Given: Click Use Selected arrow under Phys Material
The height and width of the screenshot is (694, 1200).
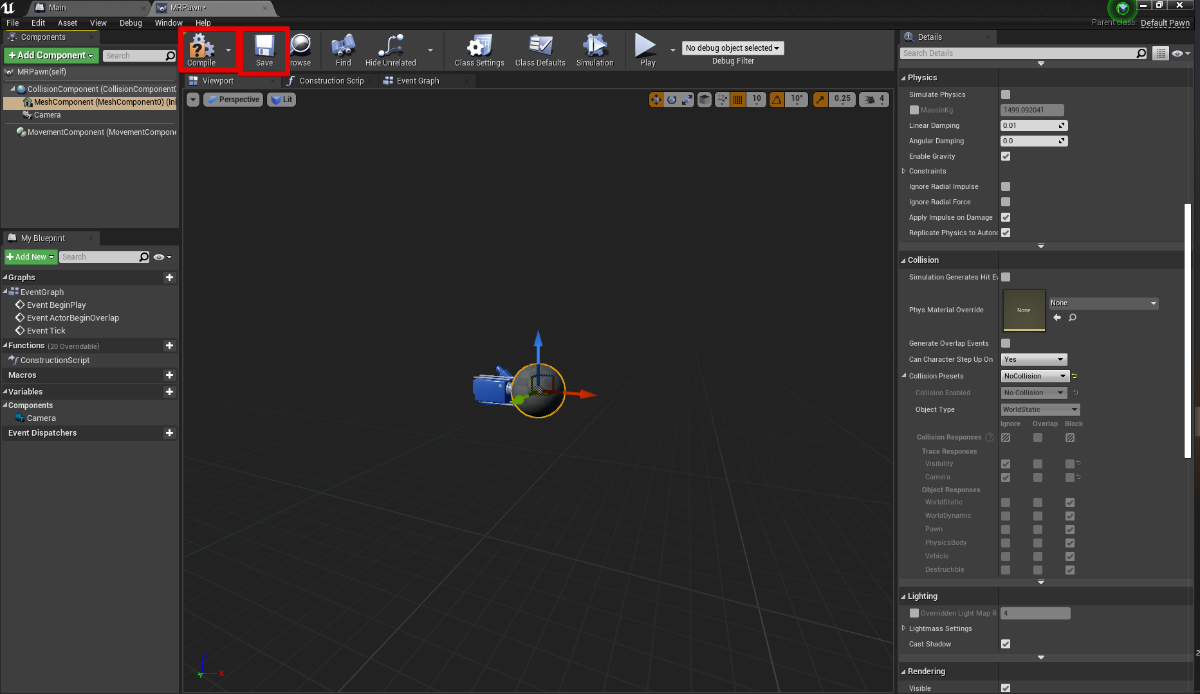Looking at the screenshot, I should (1056, 317).
